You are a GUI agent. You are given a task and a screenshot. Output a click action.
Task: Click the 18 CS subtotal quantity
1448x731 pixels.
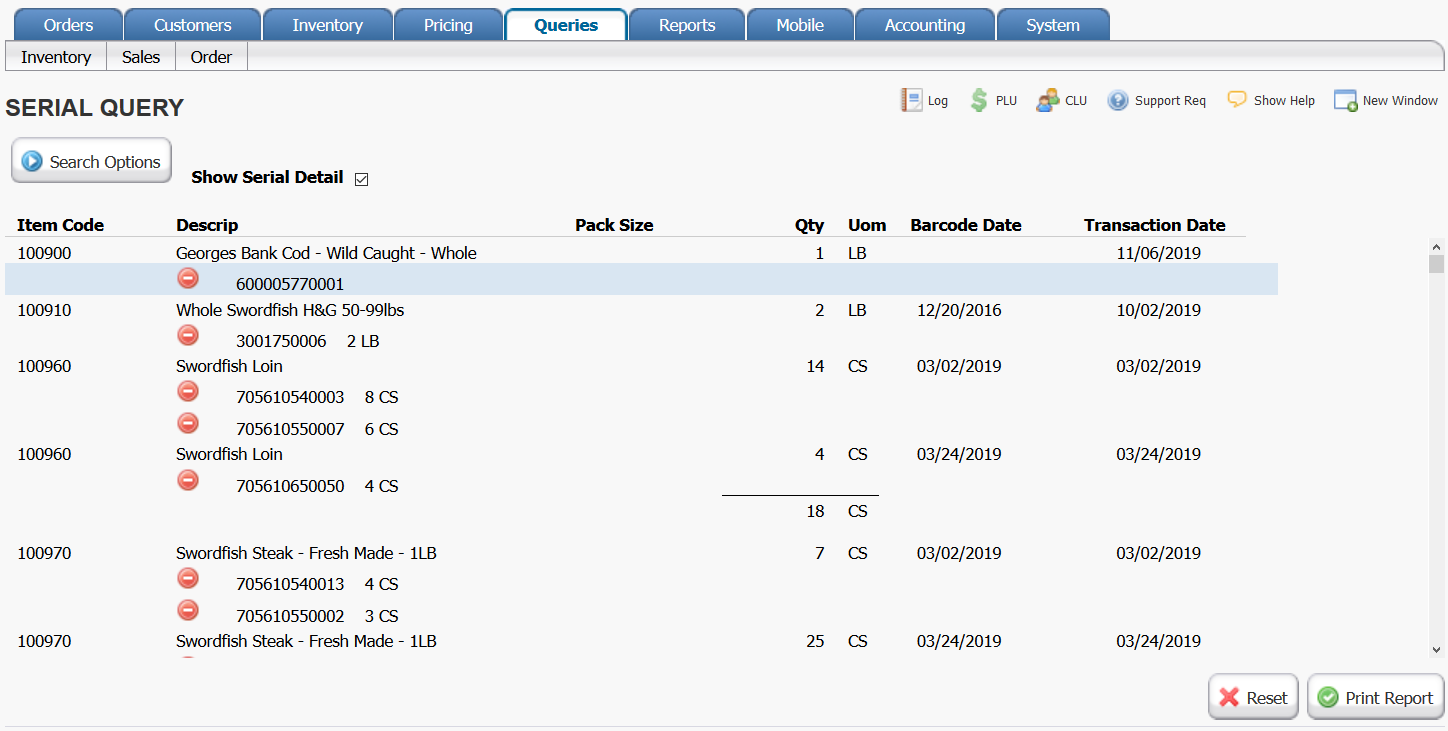point(815,511)
